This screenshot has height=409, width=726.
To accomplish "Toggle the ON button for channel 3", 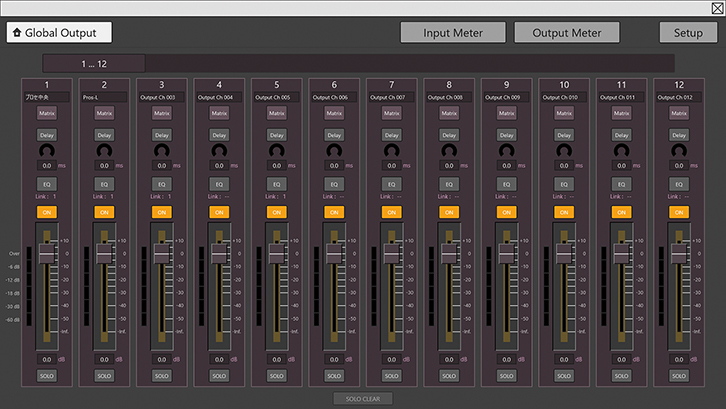I will pos(162,212).
